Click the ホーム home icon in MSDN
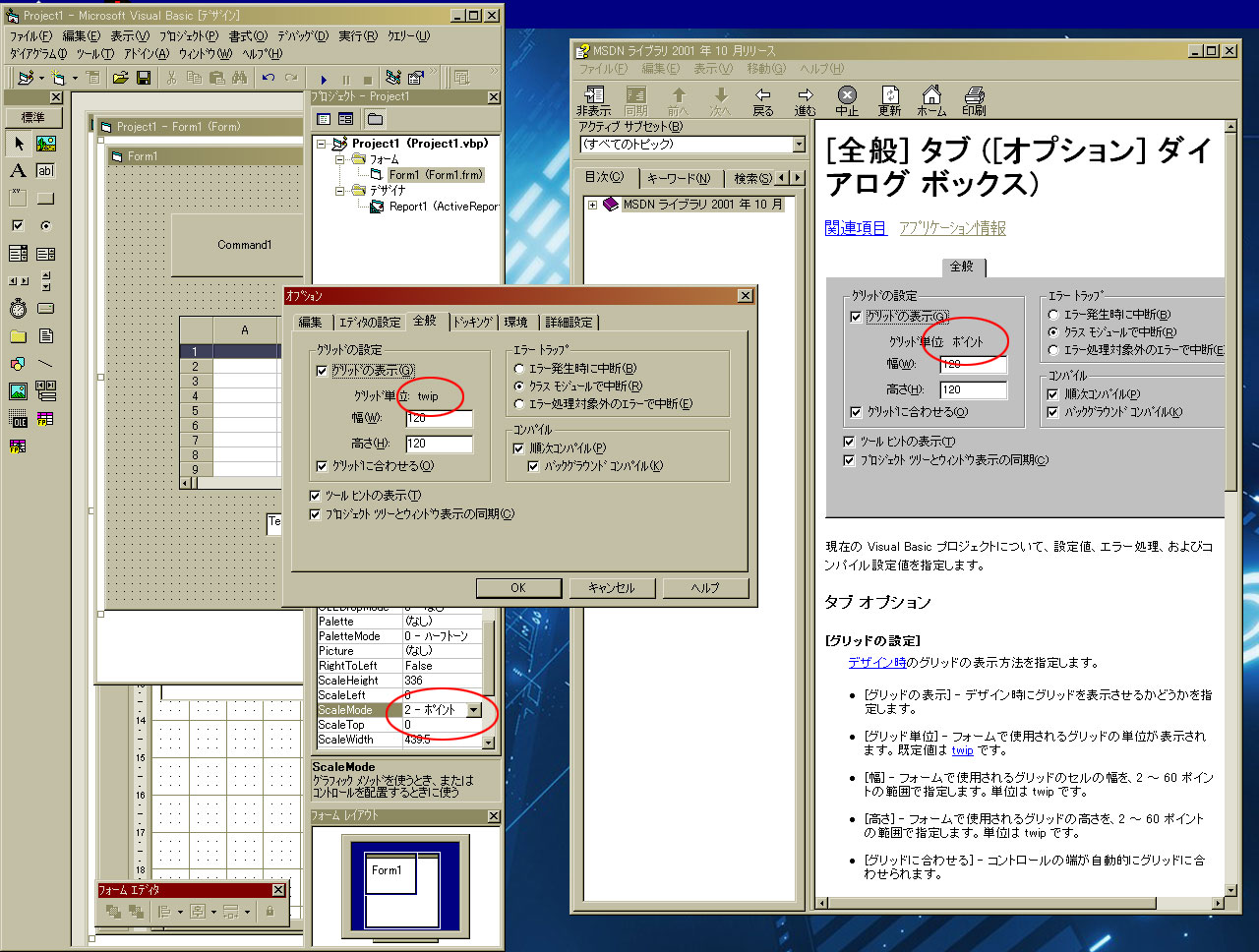The image size is (1259, 952). point(931,101)
